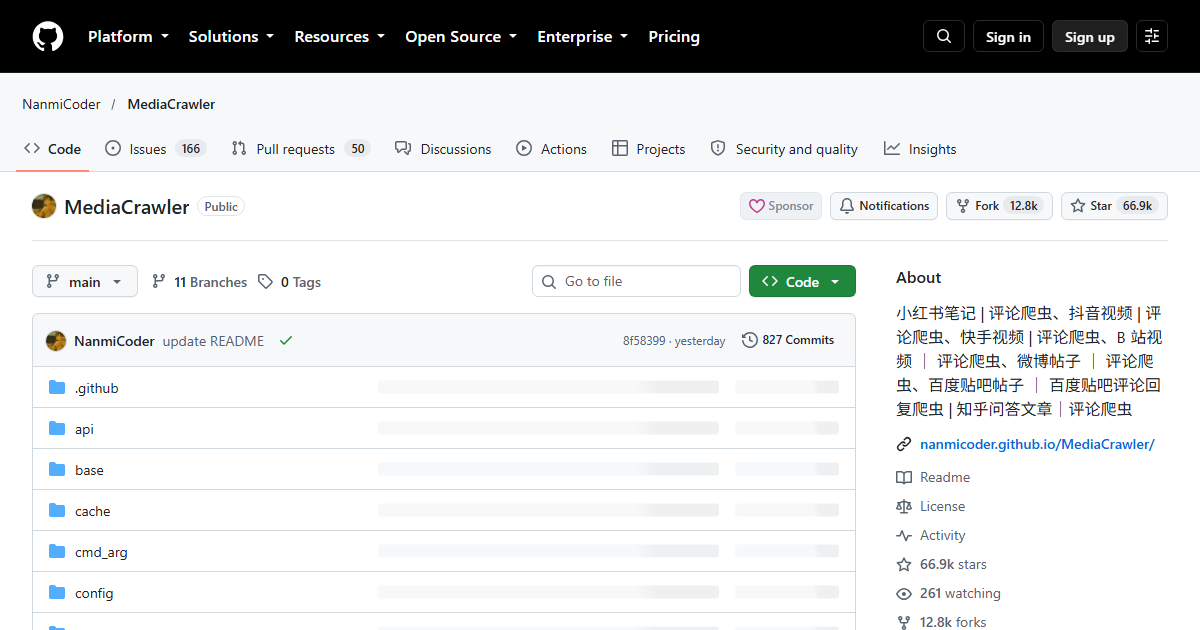This screenshot has width=1200, height=630.
Task: Switch to the Pull requests tab
Action: point(300,149)
